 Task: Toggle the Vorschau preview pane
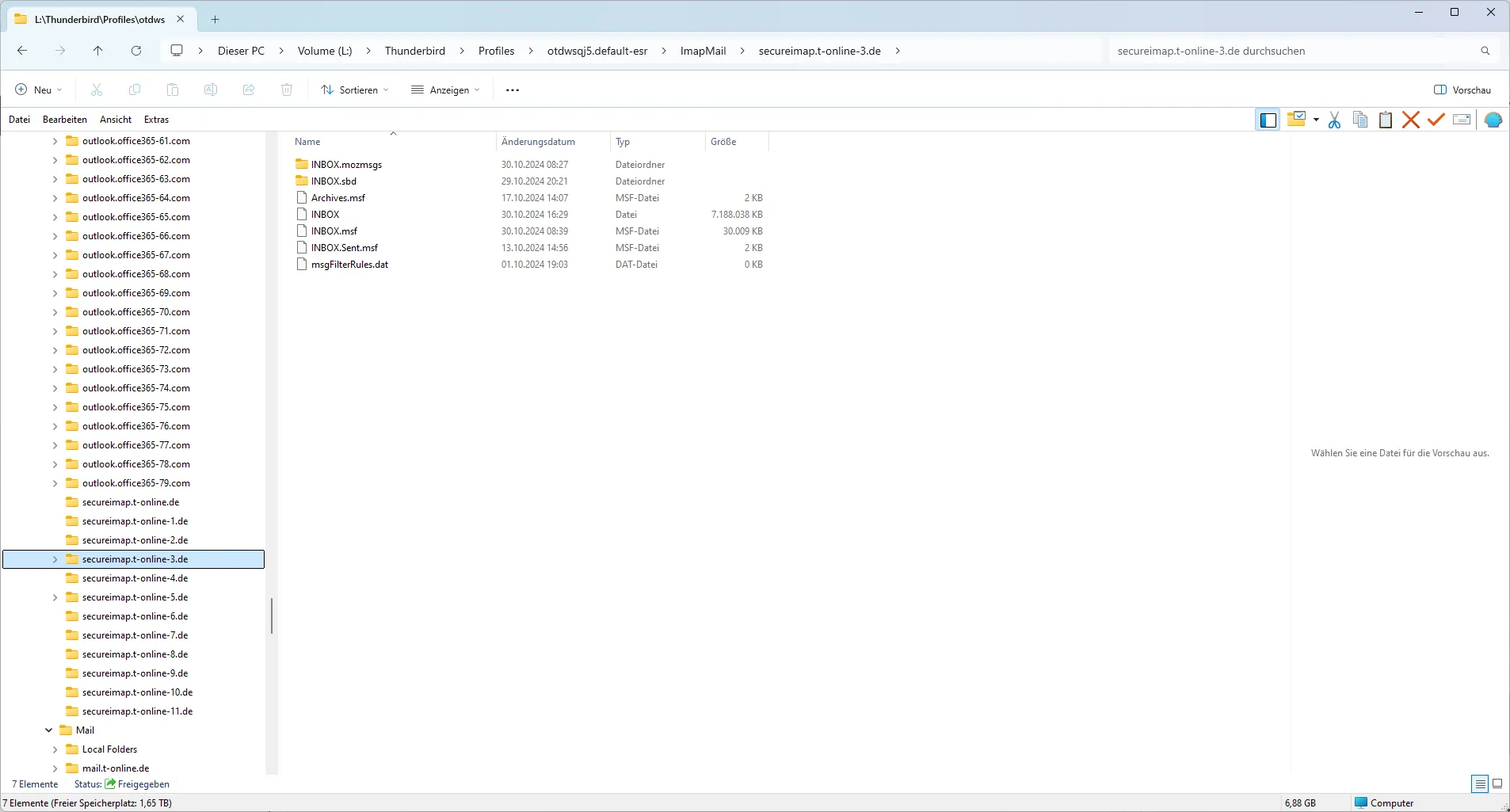(1462, 90)
